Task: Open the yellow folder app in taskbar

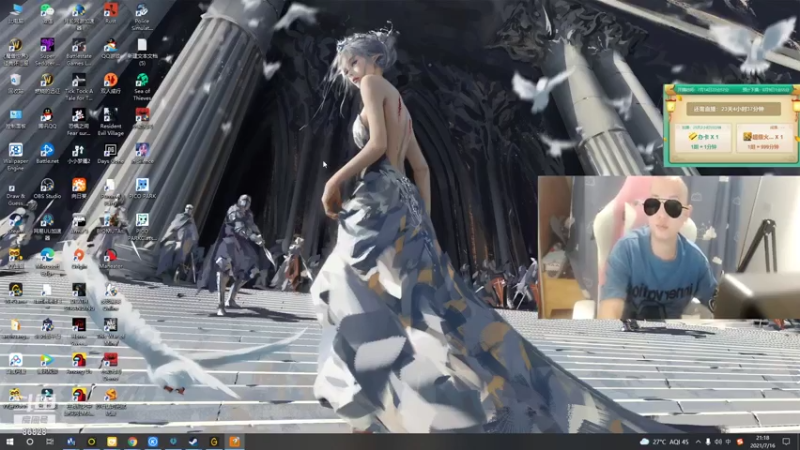Action: click(112, 442)
